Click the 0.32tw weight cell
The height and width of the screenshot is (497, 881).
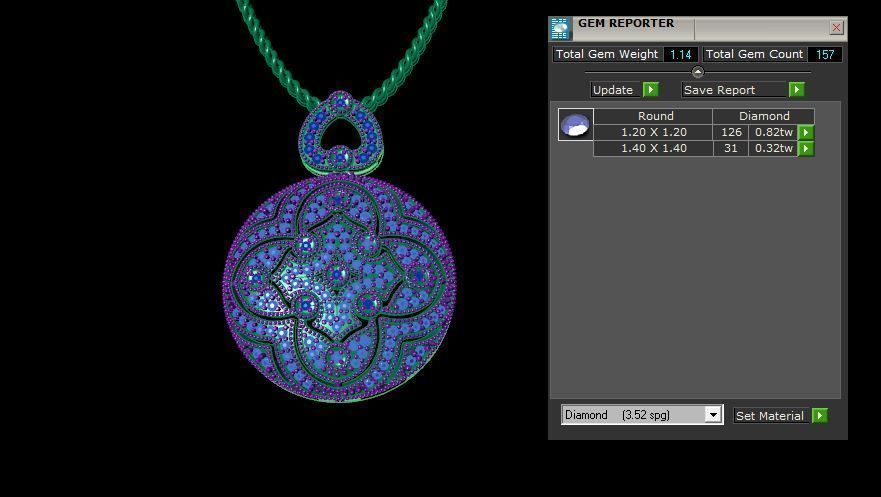pos(774,148)
